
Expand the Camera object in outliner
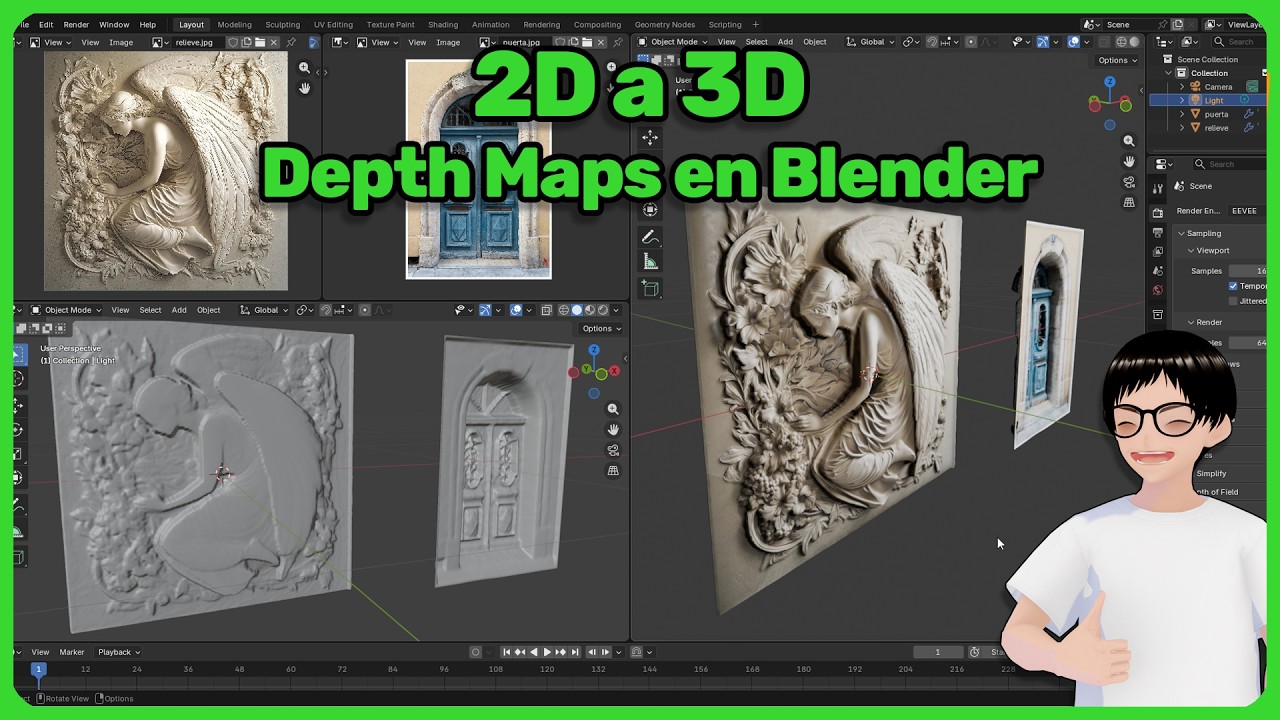(x=1182, y=87)
